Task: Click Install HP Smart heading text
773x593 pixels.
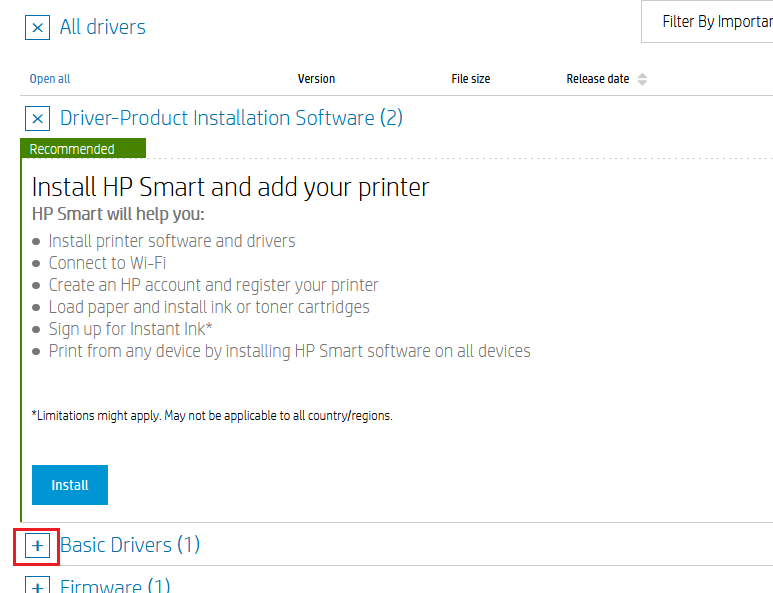Action: (x=230, y=188)
